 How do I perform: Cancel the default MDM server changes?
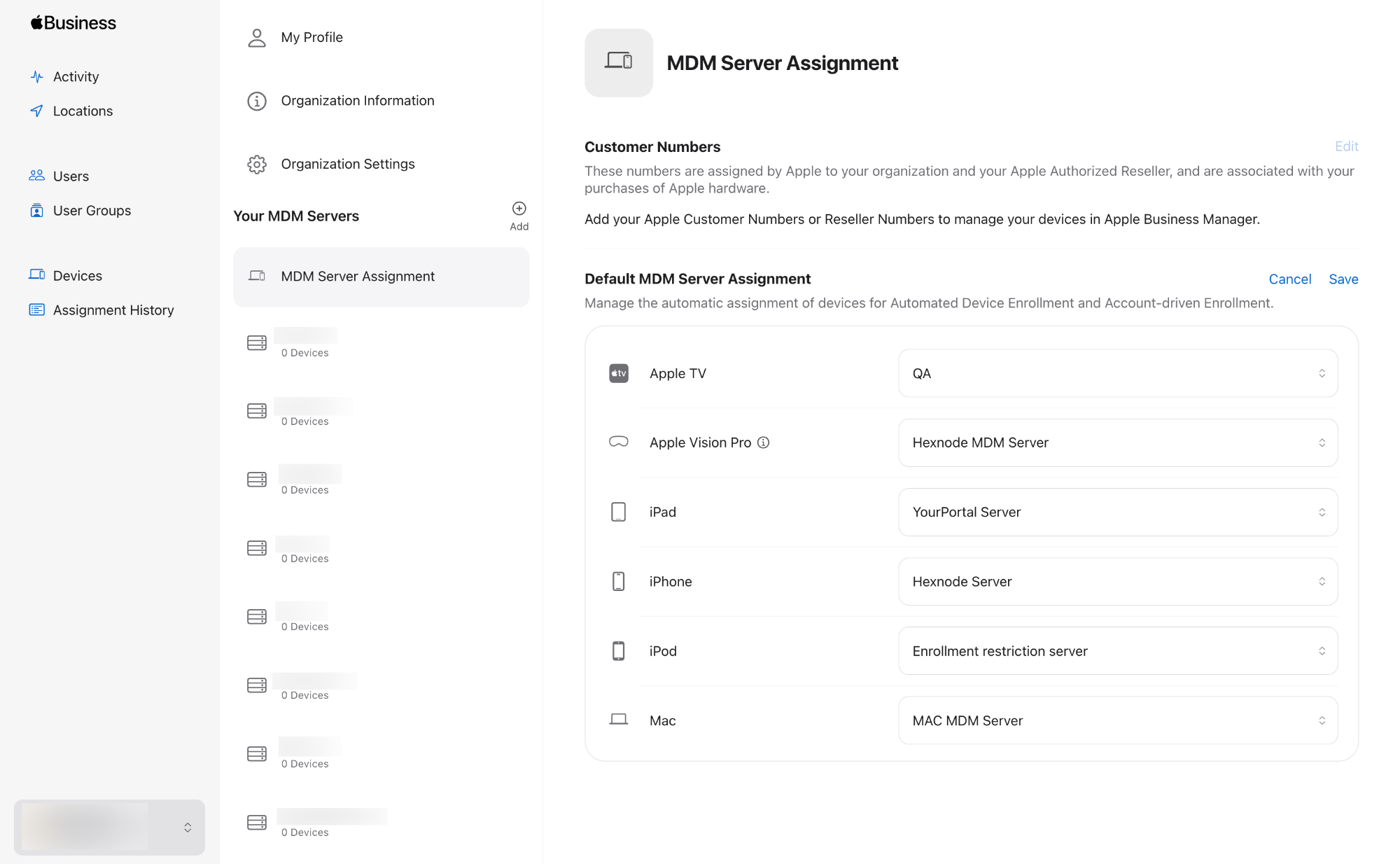click(x=1289, y=279)
